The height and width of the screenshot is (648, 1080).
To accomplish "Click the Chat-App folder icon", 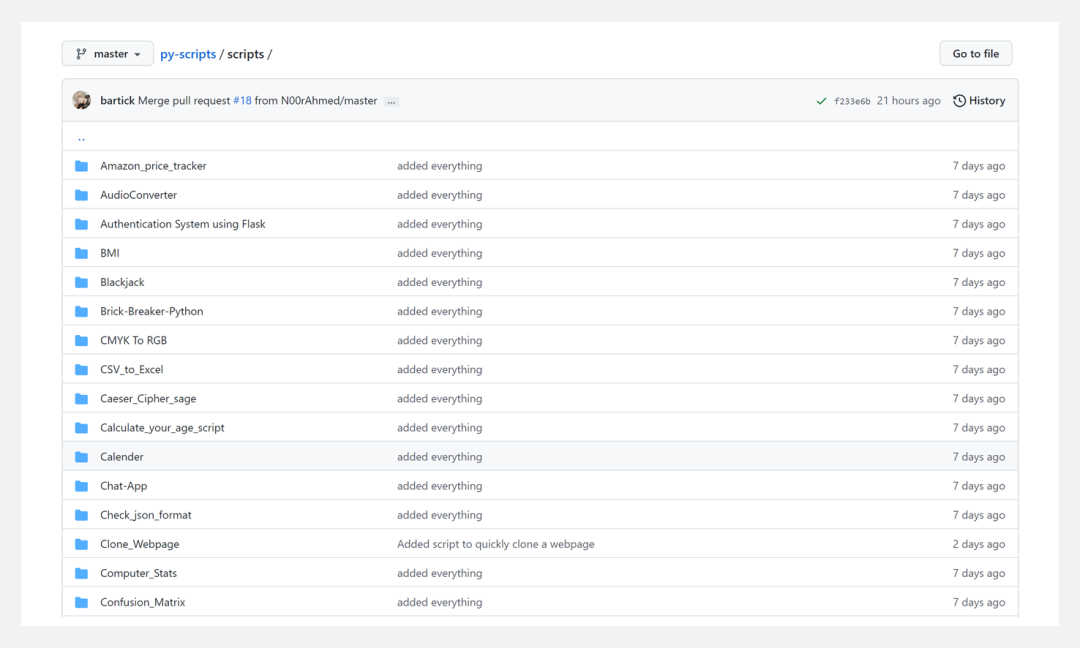I will coord(82,486).
